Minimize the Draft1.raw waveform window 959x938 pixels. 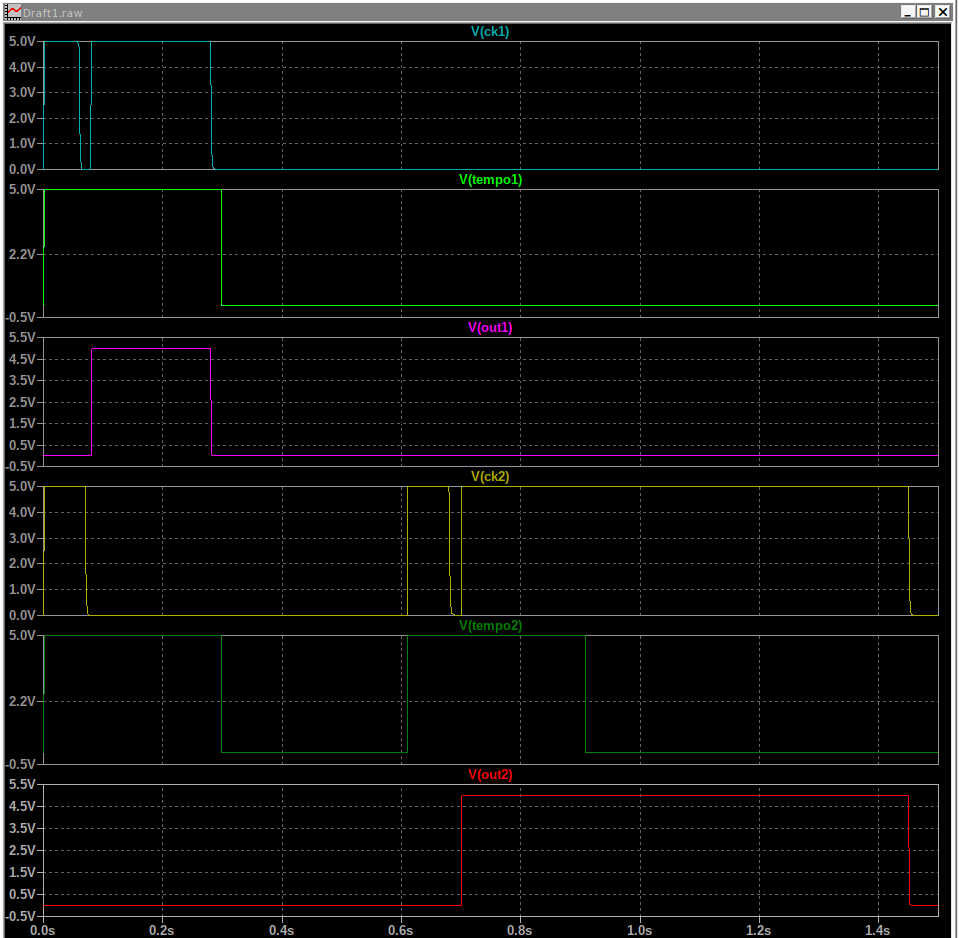point(908,12)
